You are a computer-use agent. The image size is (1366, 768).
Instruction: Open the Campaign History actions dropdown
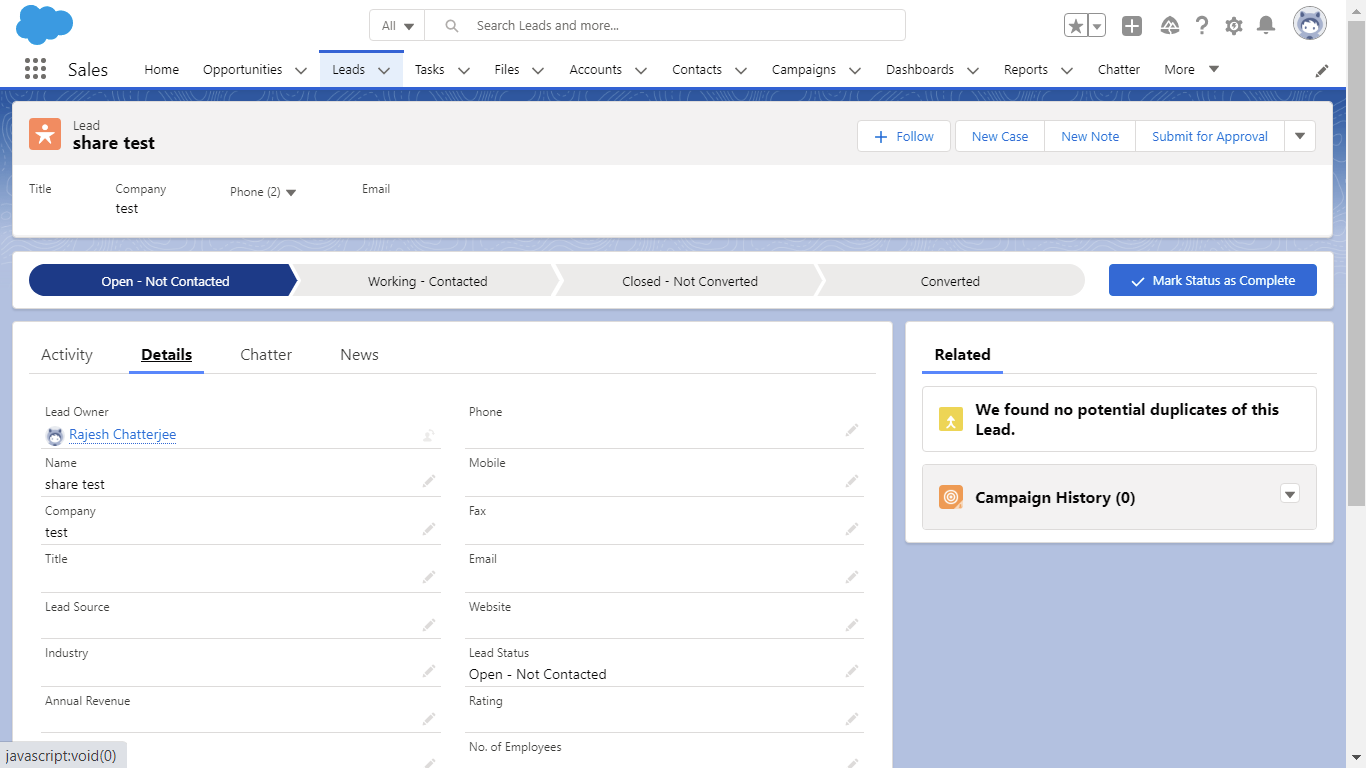pos(1290,494)
